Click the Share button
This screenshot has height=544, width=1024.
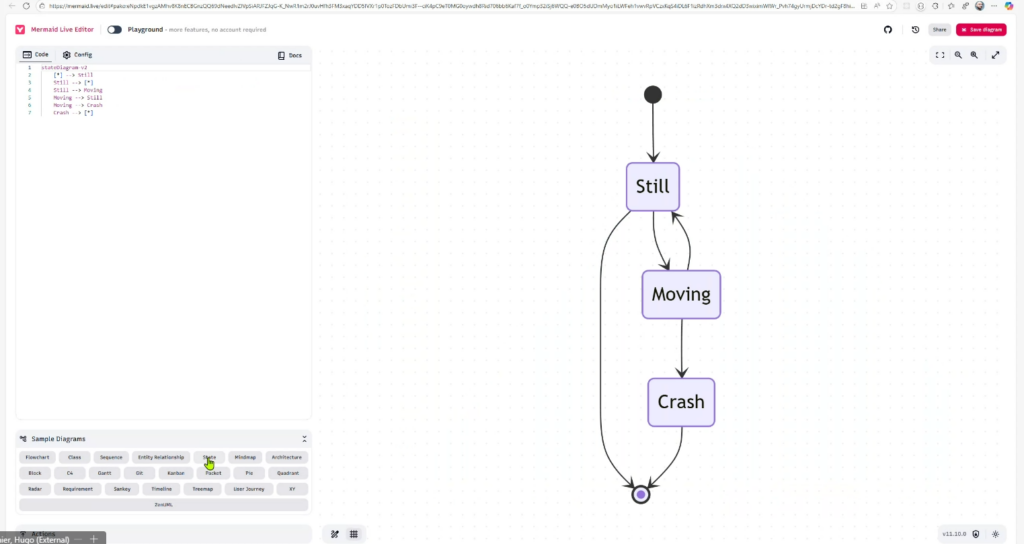pyautogui.click(x=939, y=29)
